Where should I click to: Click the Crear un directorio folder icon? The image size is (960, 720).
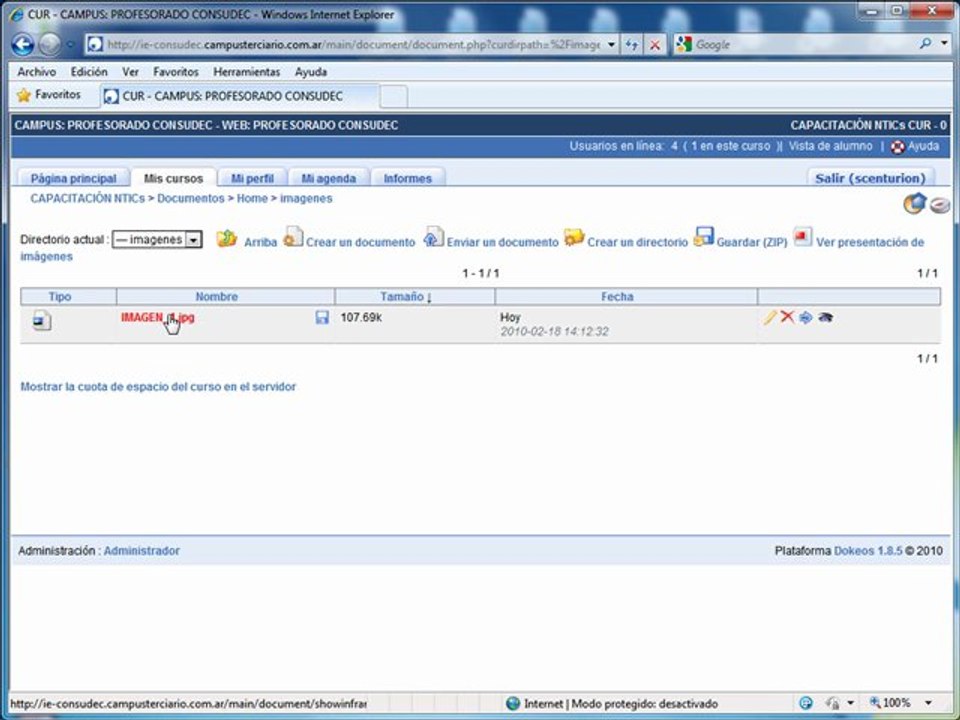tap(574, 238)
